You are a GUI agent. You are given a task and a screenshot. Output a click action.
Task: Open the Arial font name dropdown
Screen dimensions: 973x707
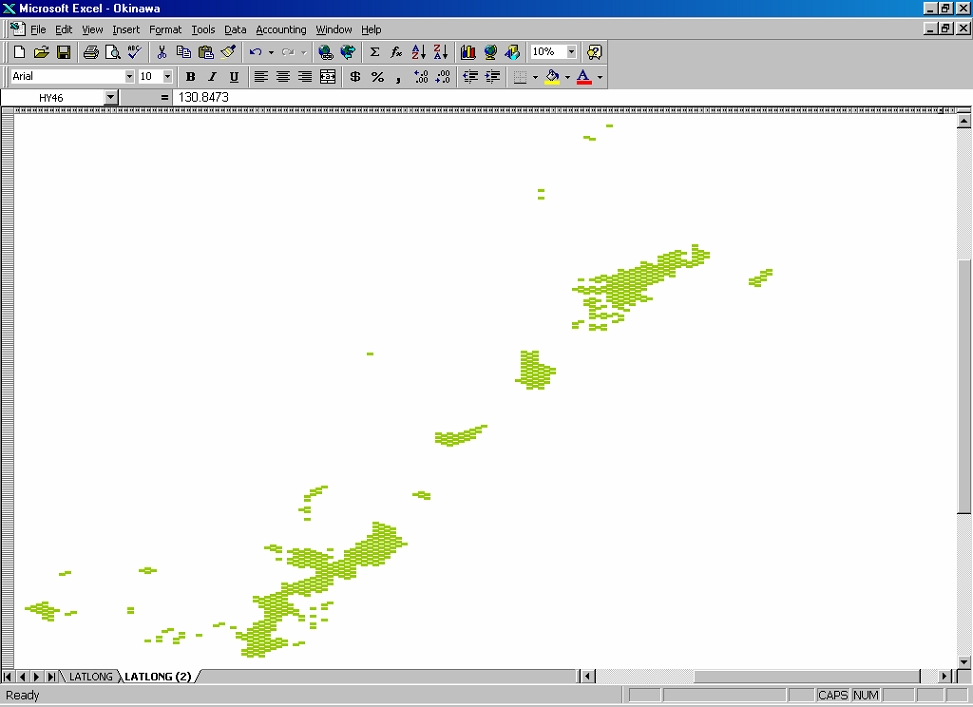[x=129, y=76]
